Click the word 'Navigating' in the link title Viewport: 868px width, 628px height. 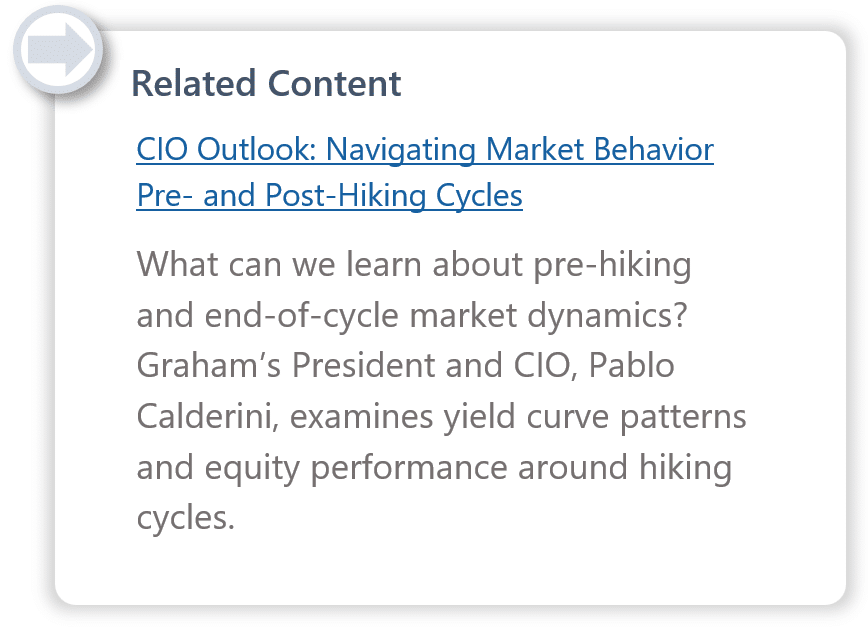point(401,150)
